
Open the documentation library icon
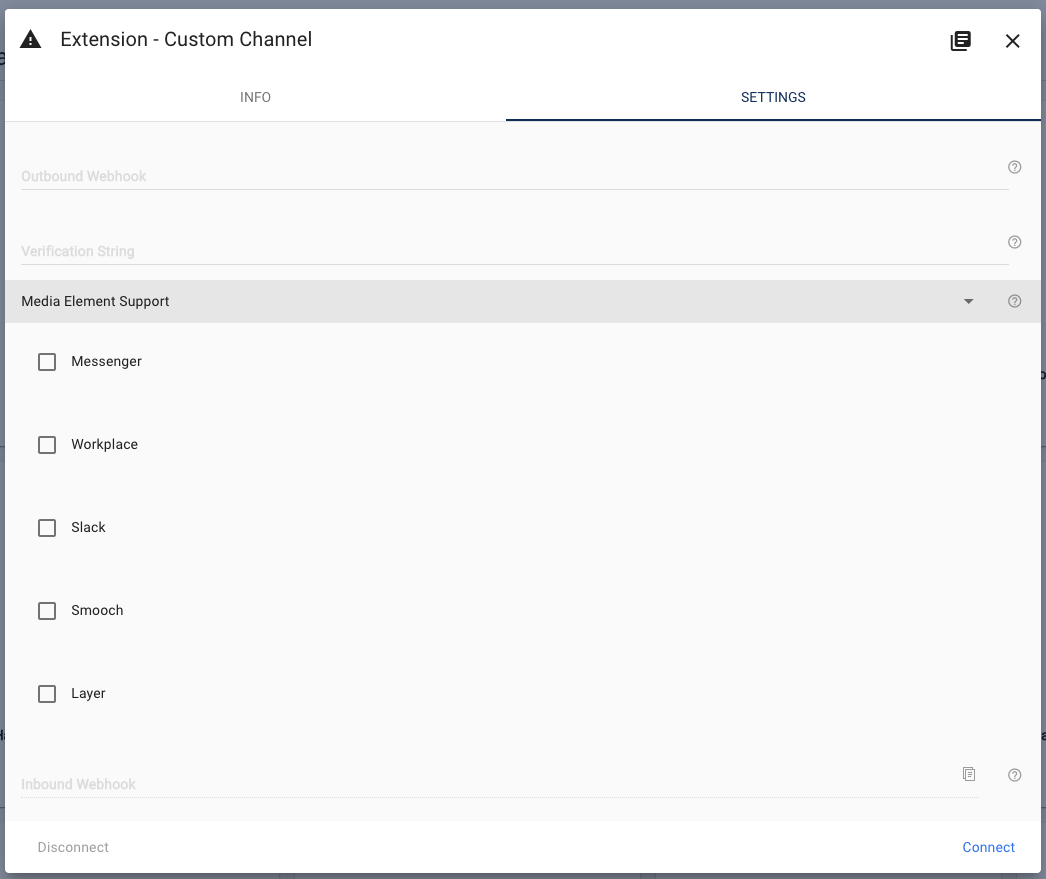tap(960, 41)
